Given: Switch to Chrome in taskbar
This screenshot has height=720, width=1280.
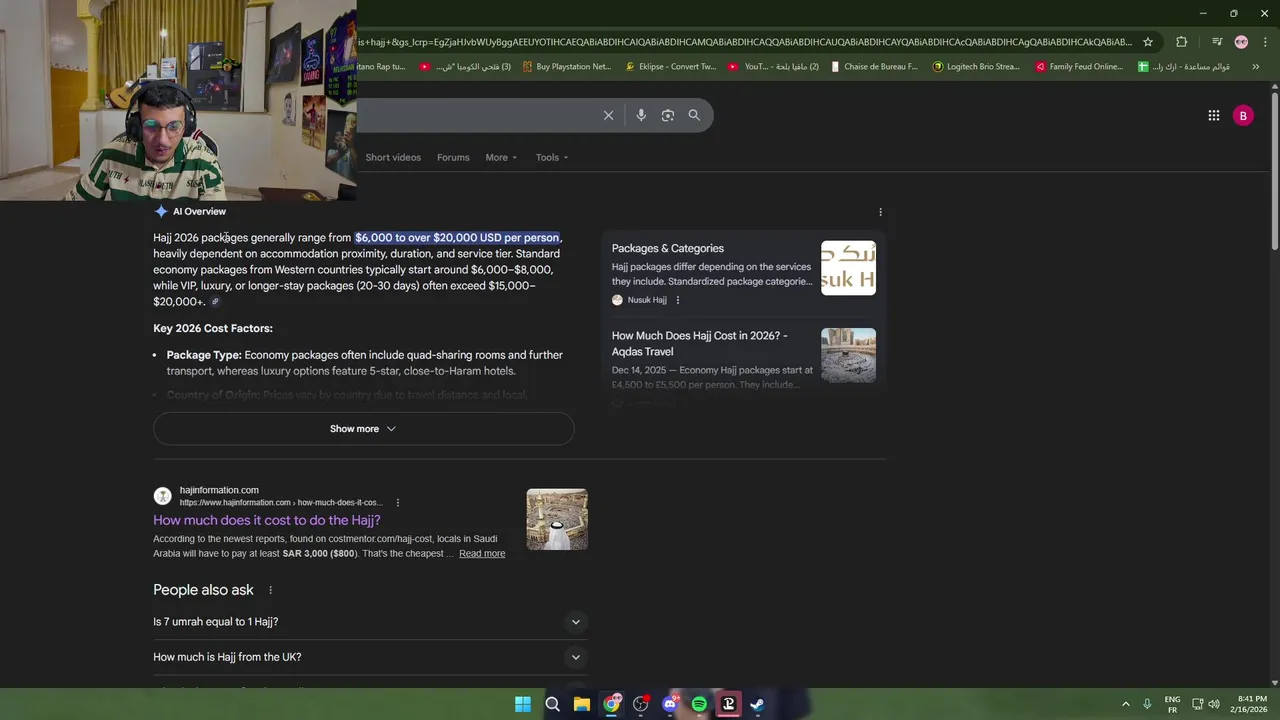Looking at the screenshot, I should click(x=611, y=704).
